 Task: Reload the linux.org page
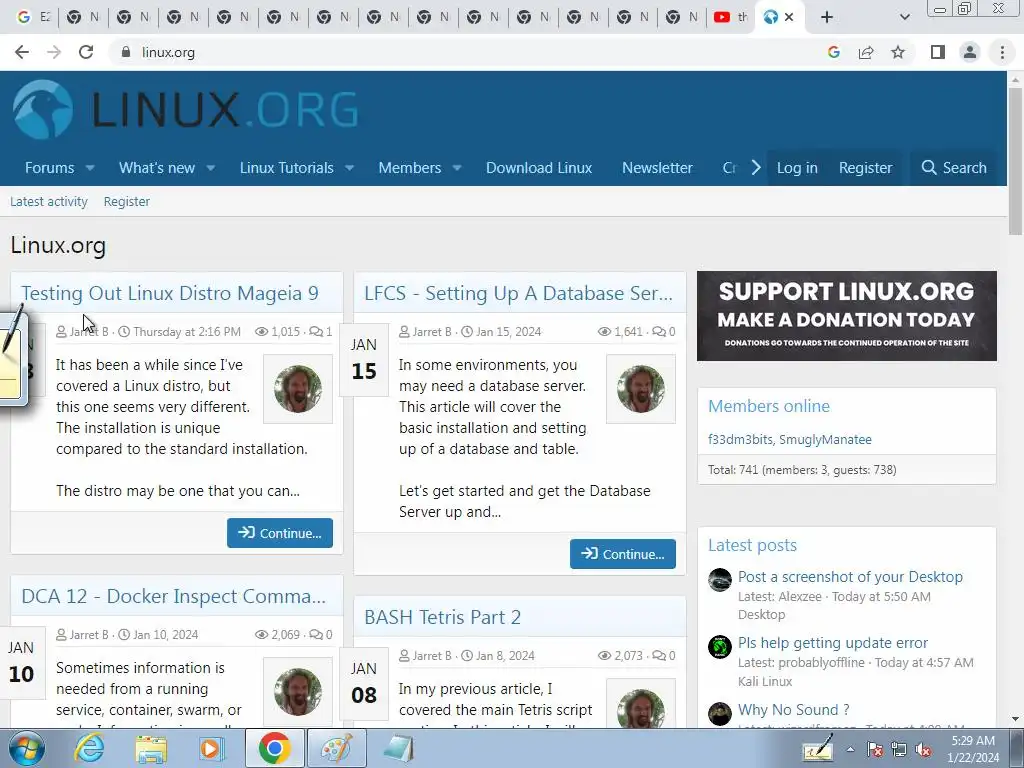(86, 52)
